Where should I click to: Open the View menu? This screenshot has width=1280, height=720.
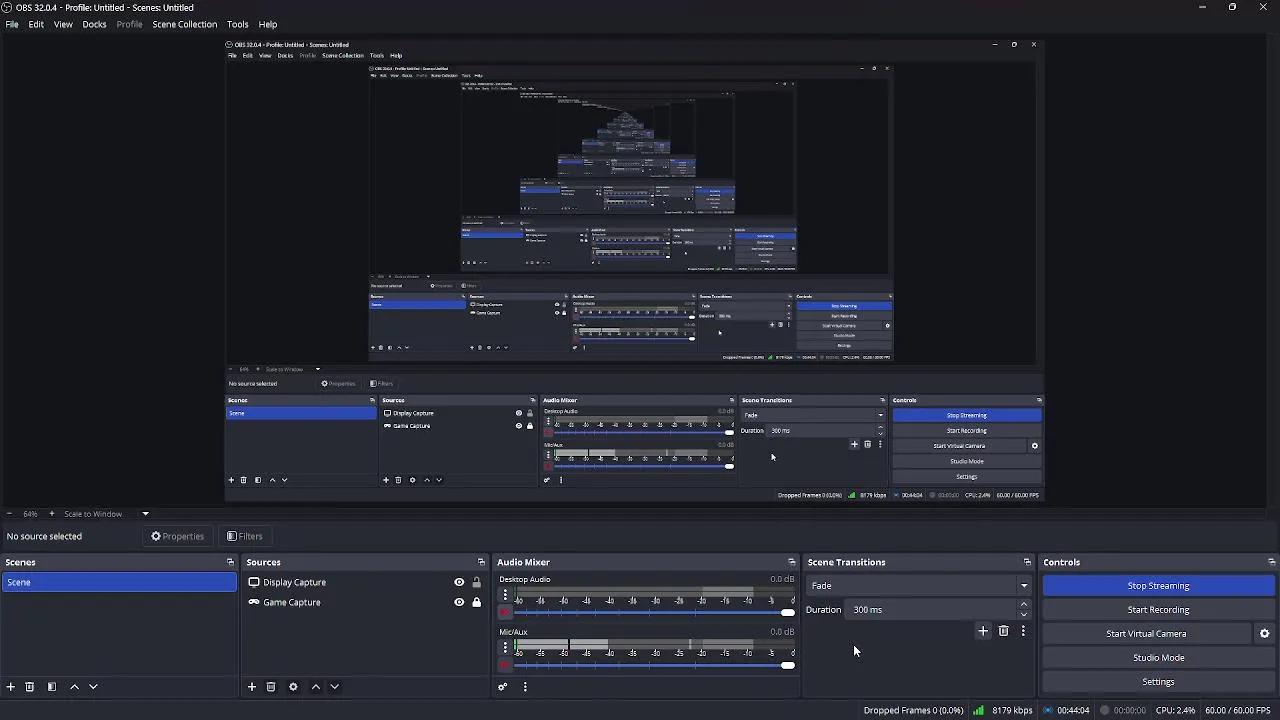(63, 24)
